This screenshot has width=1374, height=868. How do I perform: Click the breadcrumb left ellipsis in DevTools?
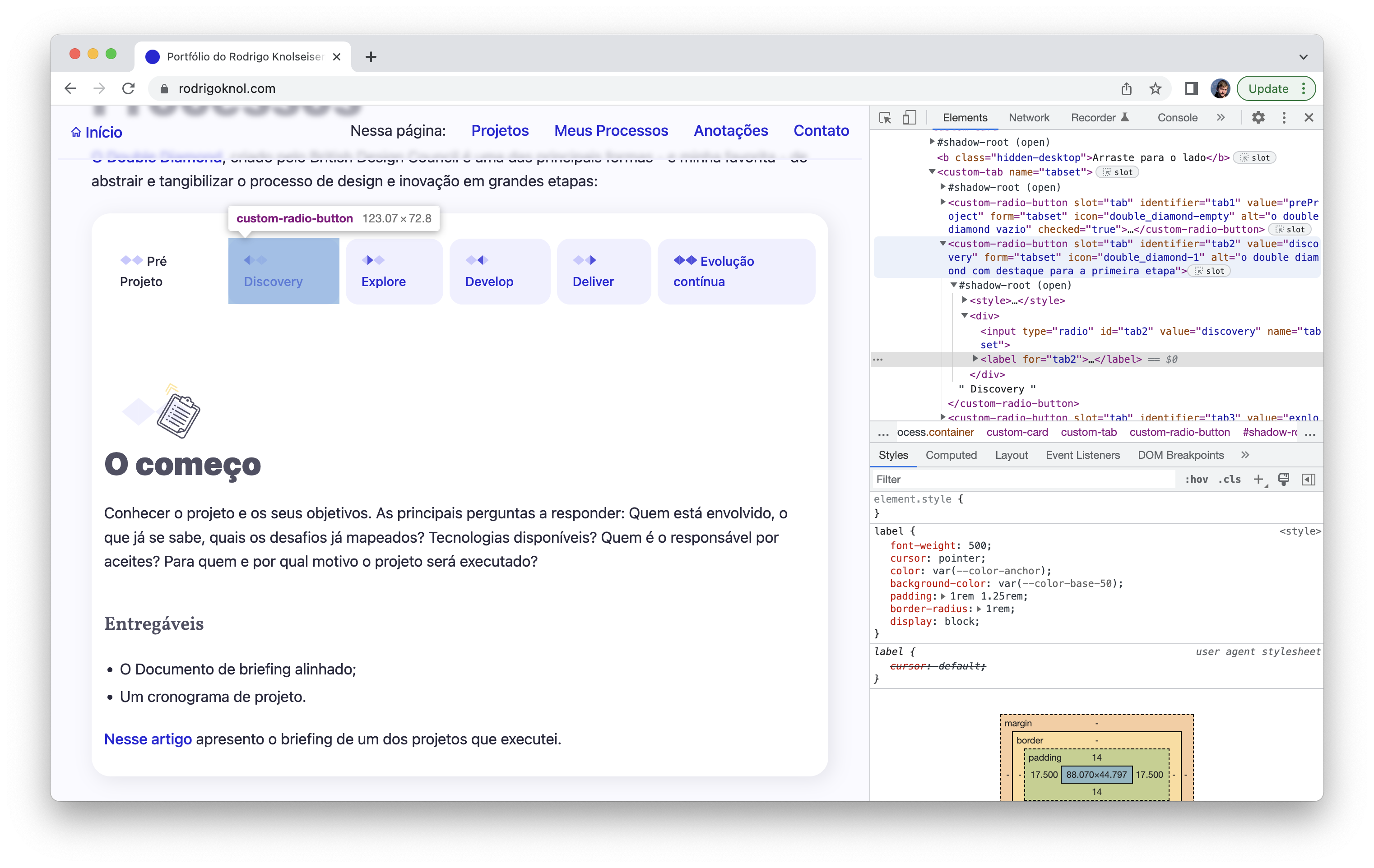click(883, 434)
